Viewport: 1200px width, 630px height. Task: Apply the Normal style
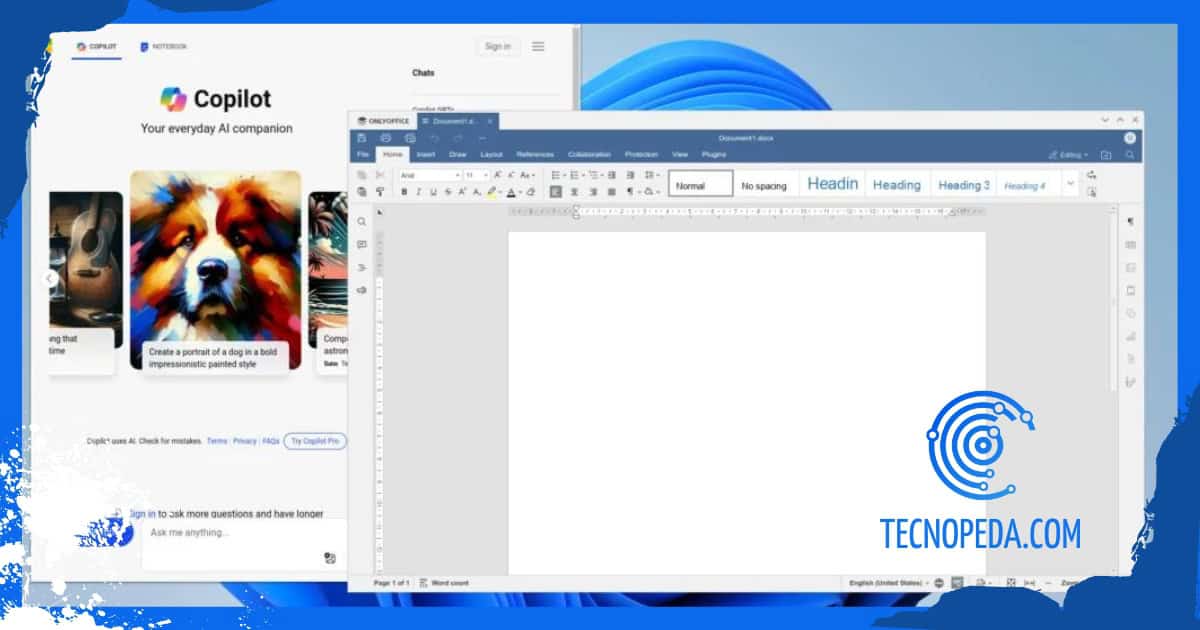pos(700,183)
